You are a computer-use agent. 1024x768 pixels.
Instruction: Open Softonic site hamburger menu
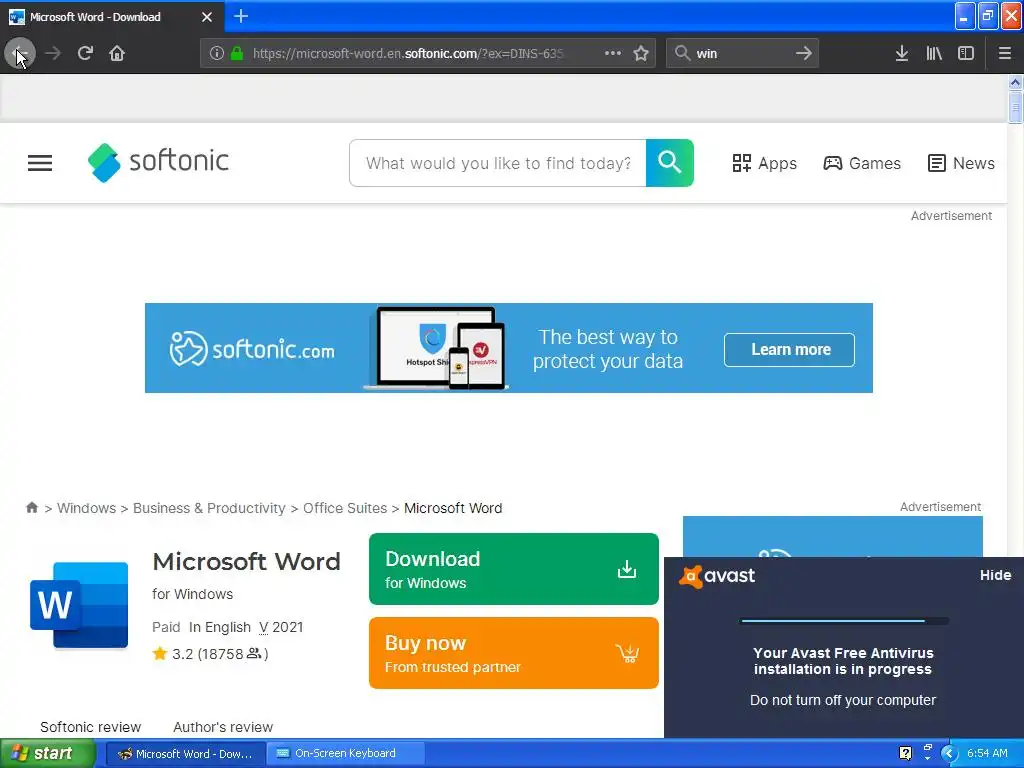tap(40, 163)
